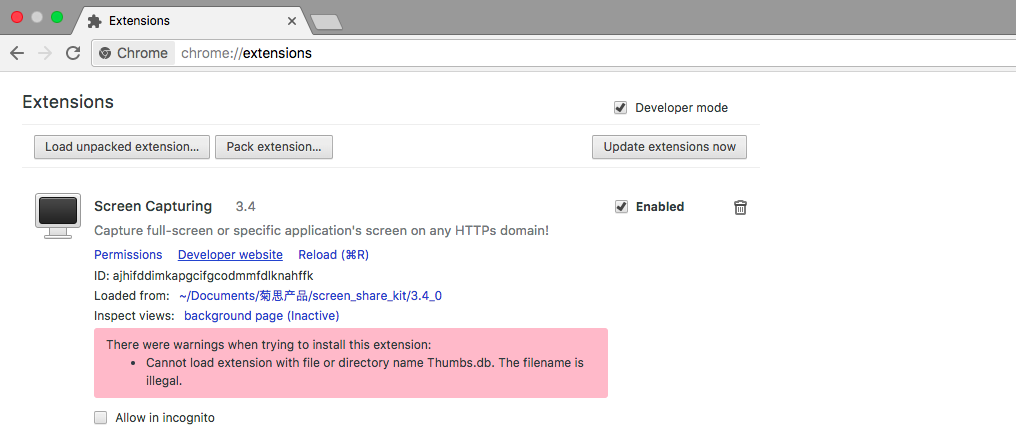Open the Developer website link
This screenshot has height=445, width=1016.
click(x=231, y=255)
